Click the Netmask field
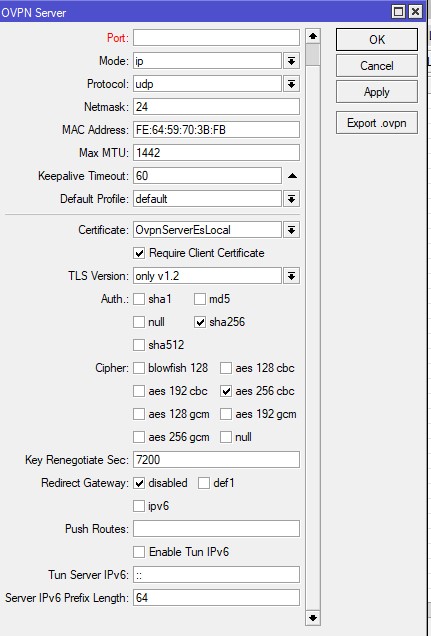The height and width of the screenshot is (636, 431). tap(216, 107)
